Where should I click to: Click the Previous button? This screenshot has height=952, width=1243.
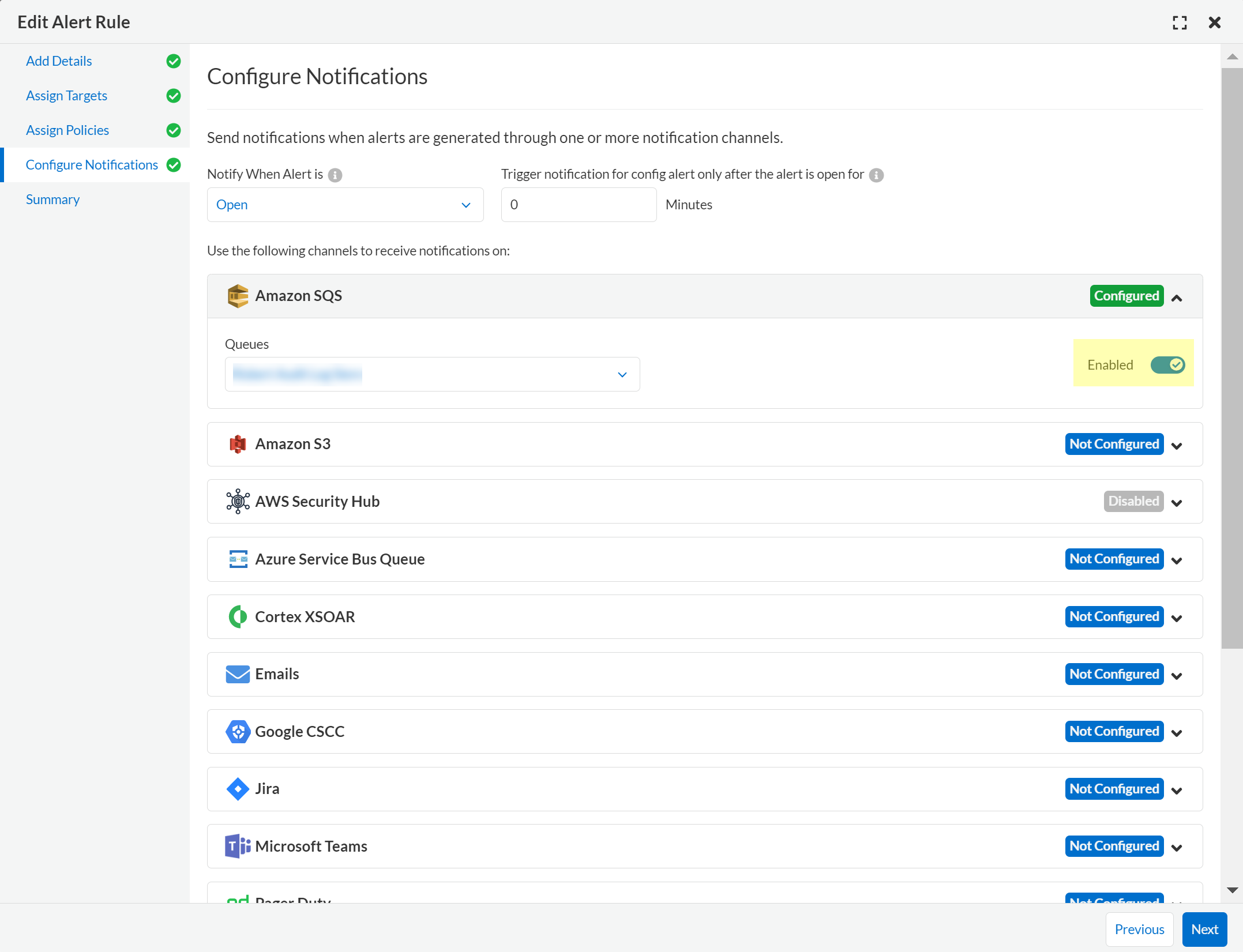[1139, 929]
